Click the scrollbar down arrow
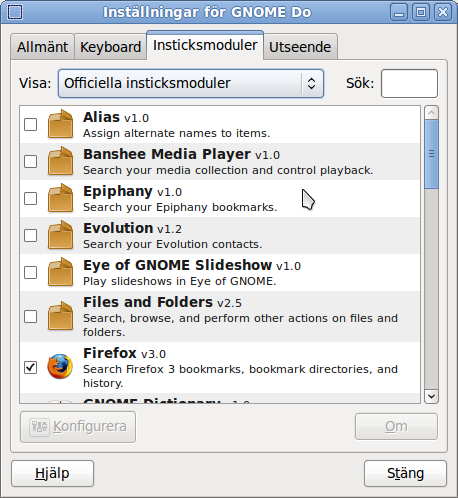This screenshot has height=498, width=458. [431, 396]
